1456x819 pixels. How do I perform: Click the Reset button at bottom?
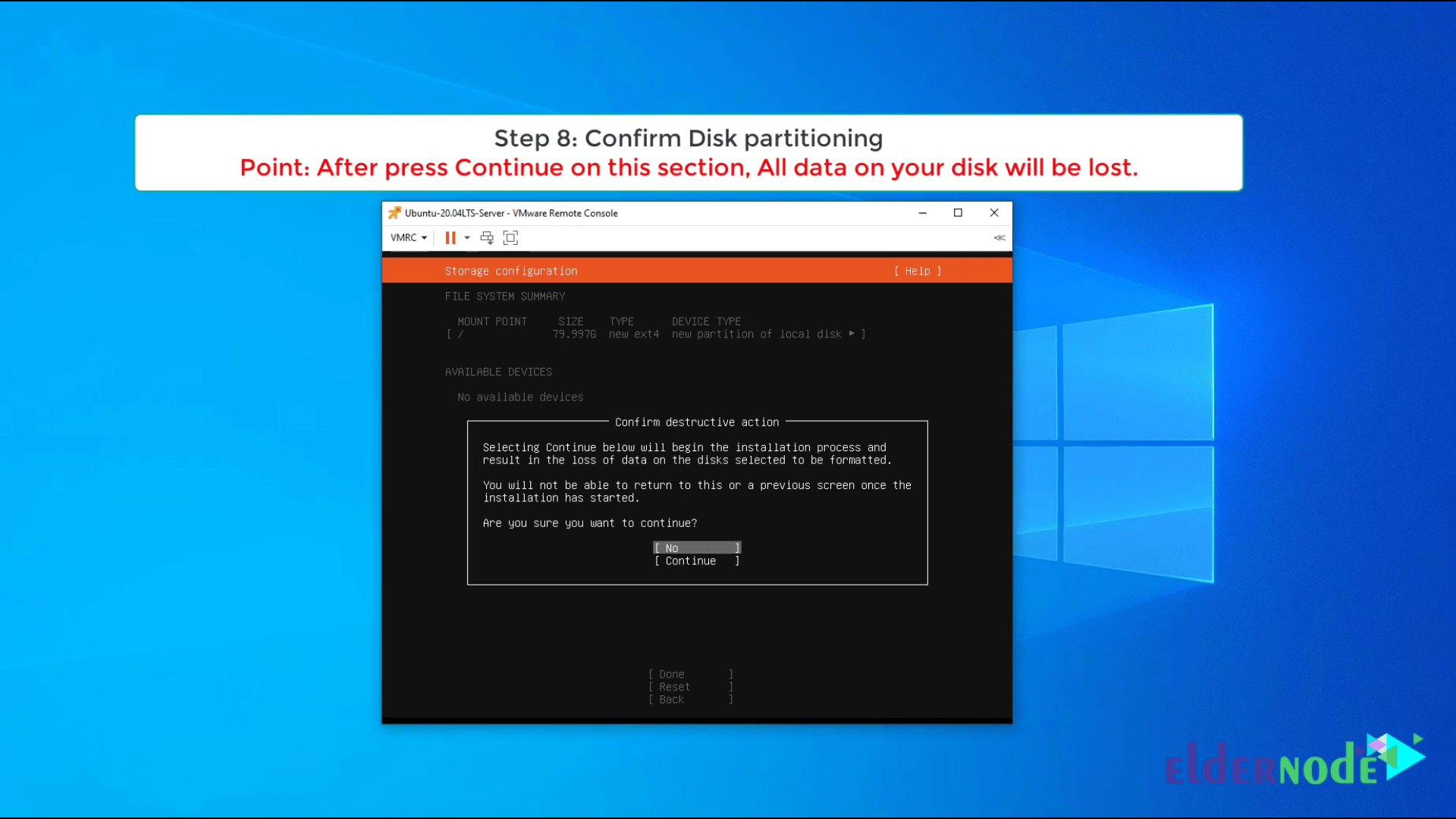click(x=691, y=686)
